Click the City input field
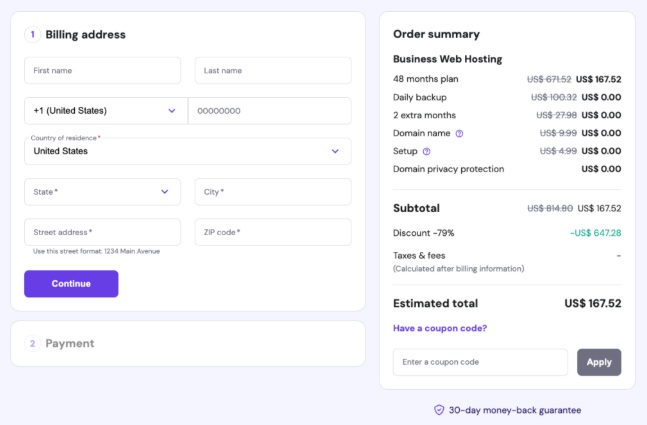This screenshot has width=647, height=425. click(272, 192)
